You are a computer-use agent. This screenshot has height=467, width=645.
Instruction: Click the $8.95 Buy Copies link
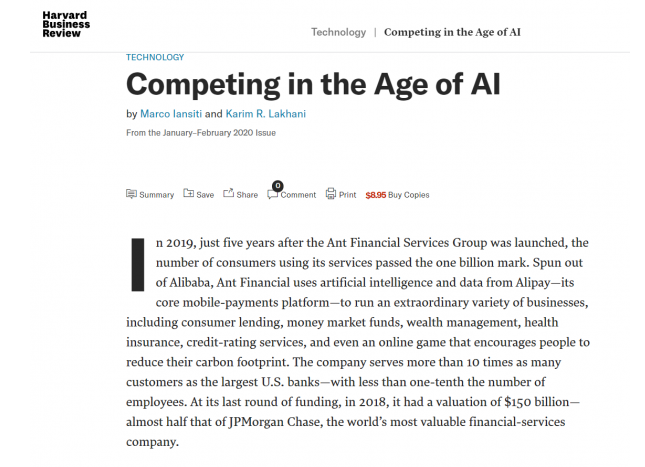click(397, 195)
